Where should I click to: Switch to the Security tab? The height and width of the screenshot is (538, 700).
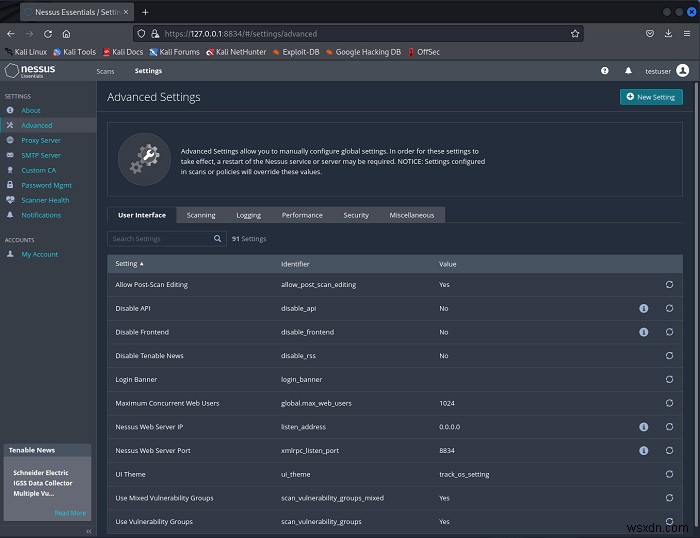[x=356, y=215]
